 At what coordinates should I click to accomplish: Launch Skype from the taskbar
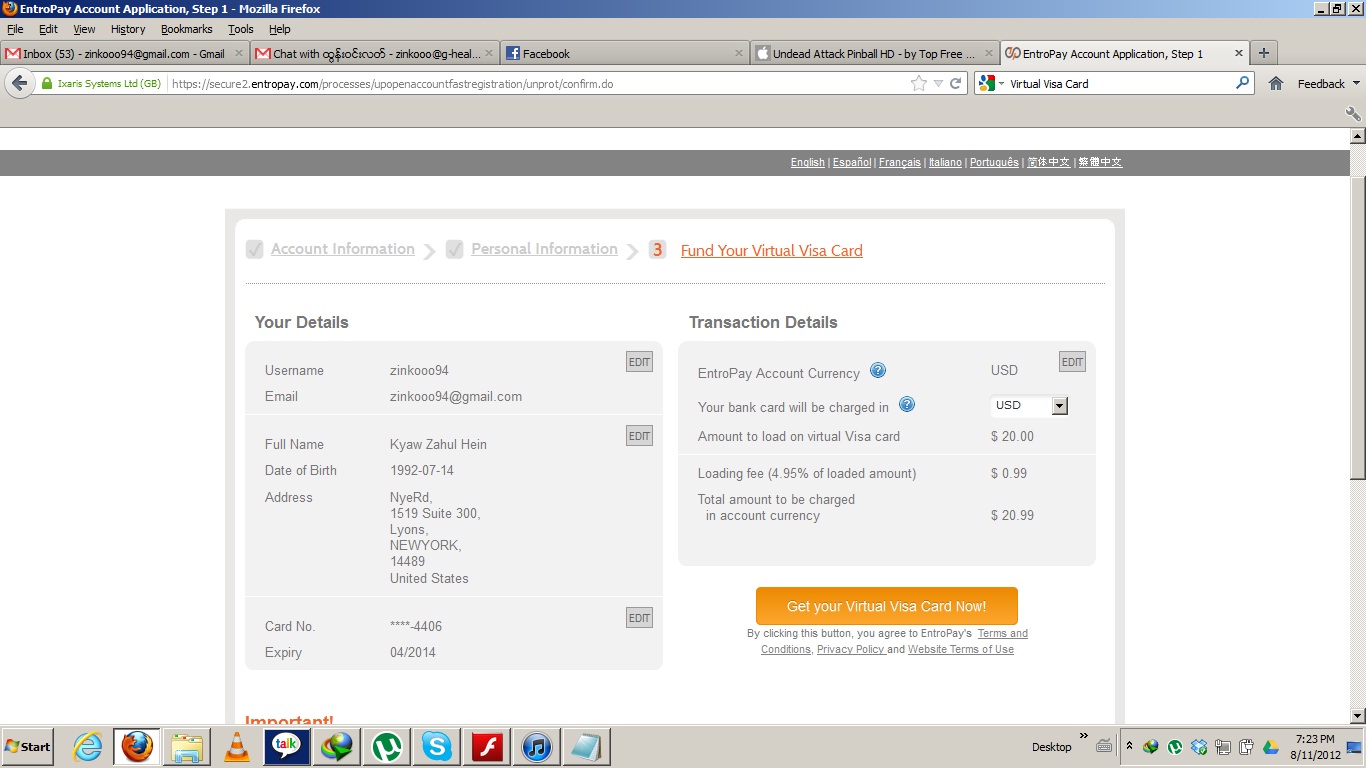(x=436, y=746)
